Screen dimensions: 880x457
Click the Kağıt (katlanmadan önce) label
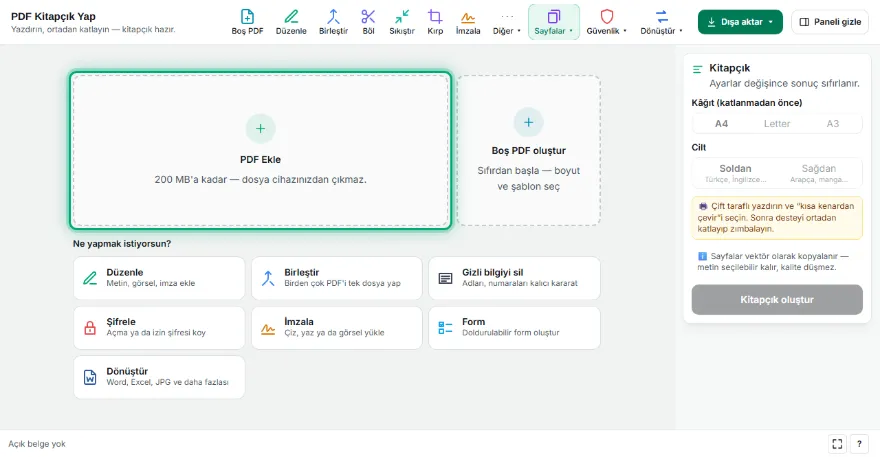[x=746, y=103]
